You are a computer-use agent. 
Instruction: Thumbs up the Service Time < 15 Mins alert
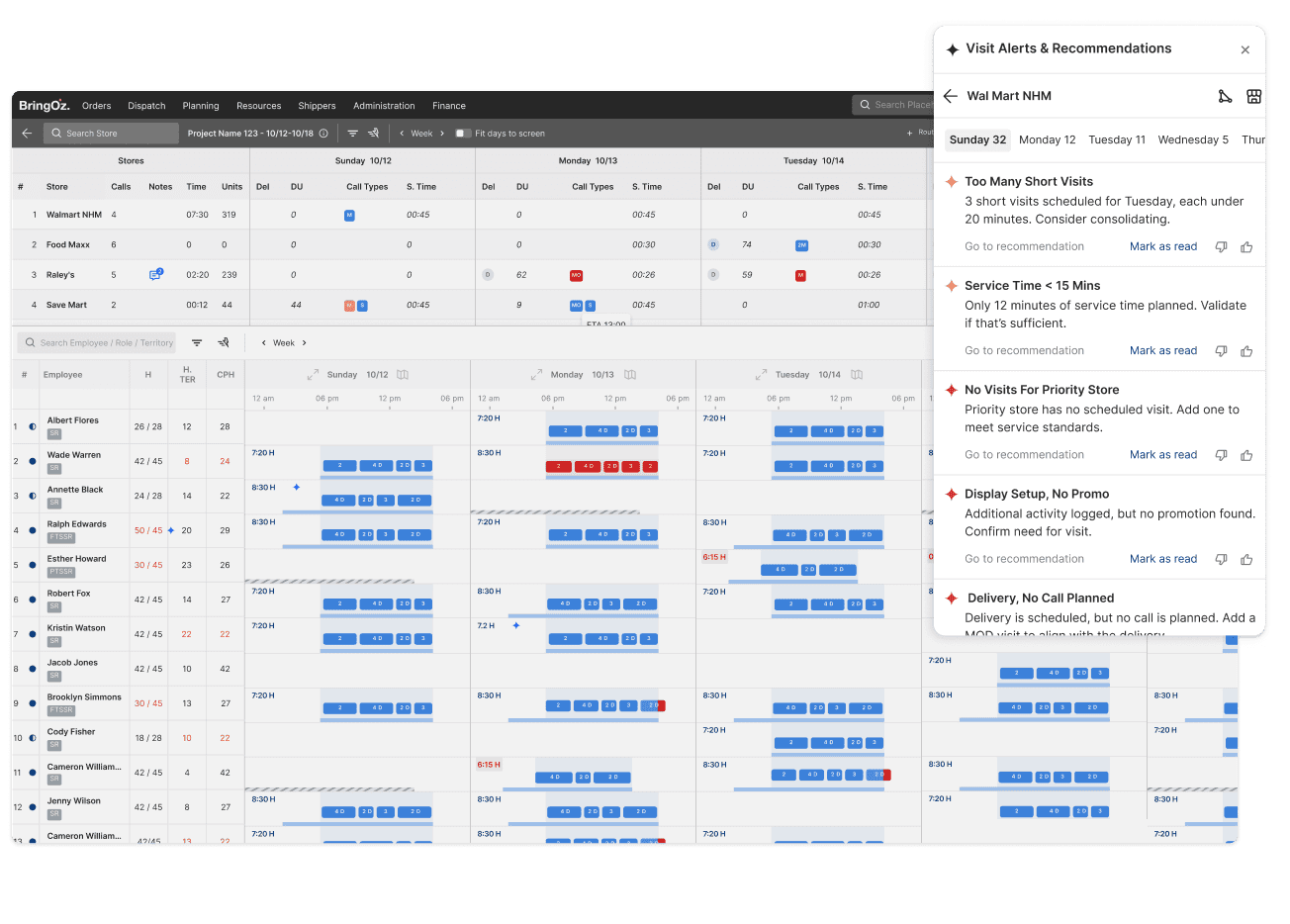coord(1246,351)
